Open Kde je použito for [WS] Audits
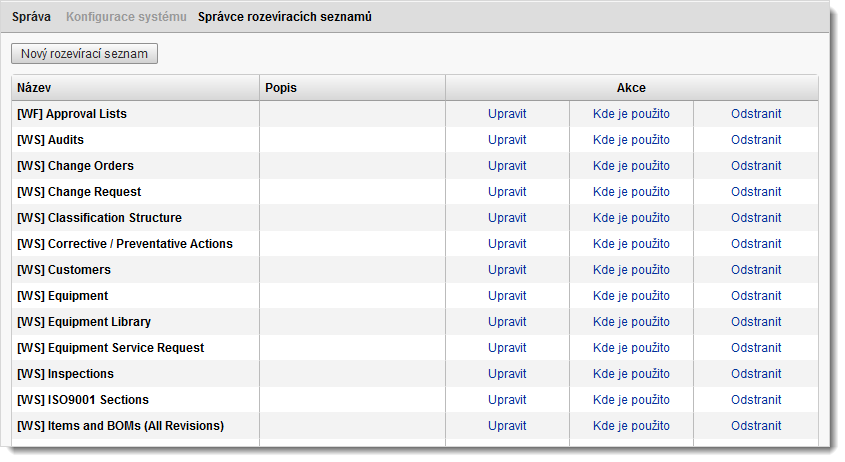Screen dimensions: 845x462 click(631, 140)
